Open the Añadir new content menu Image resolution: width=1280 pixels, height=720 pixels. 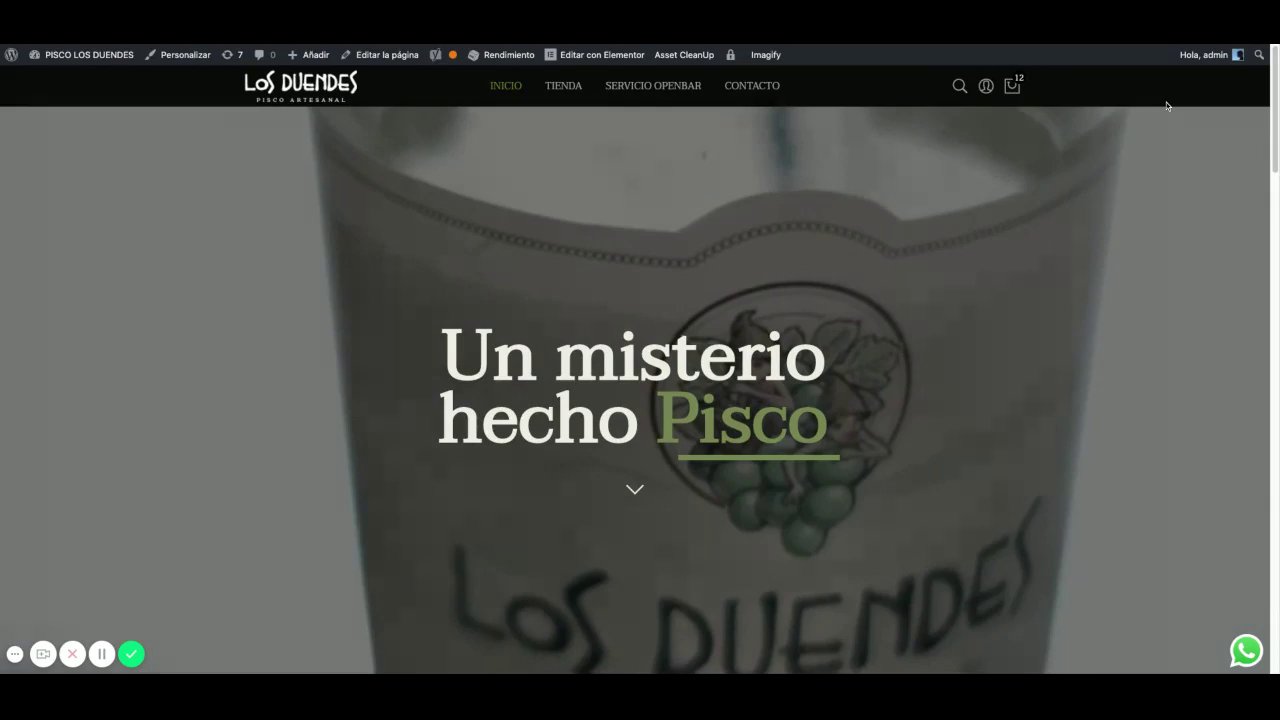308,55
